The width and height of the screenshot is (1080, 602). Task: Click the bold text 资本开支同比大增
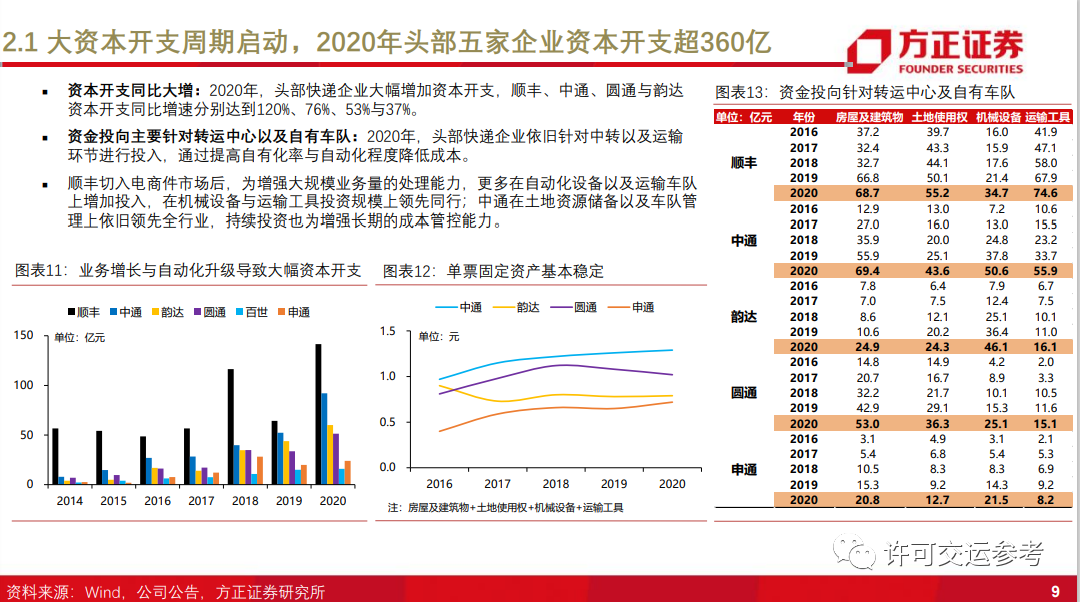tap(134, 90)
